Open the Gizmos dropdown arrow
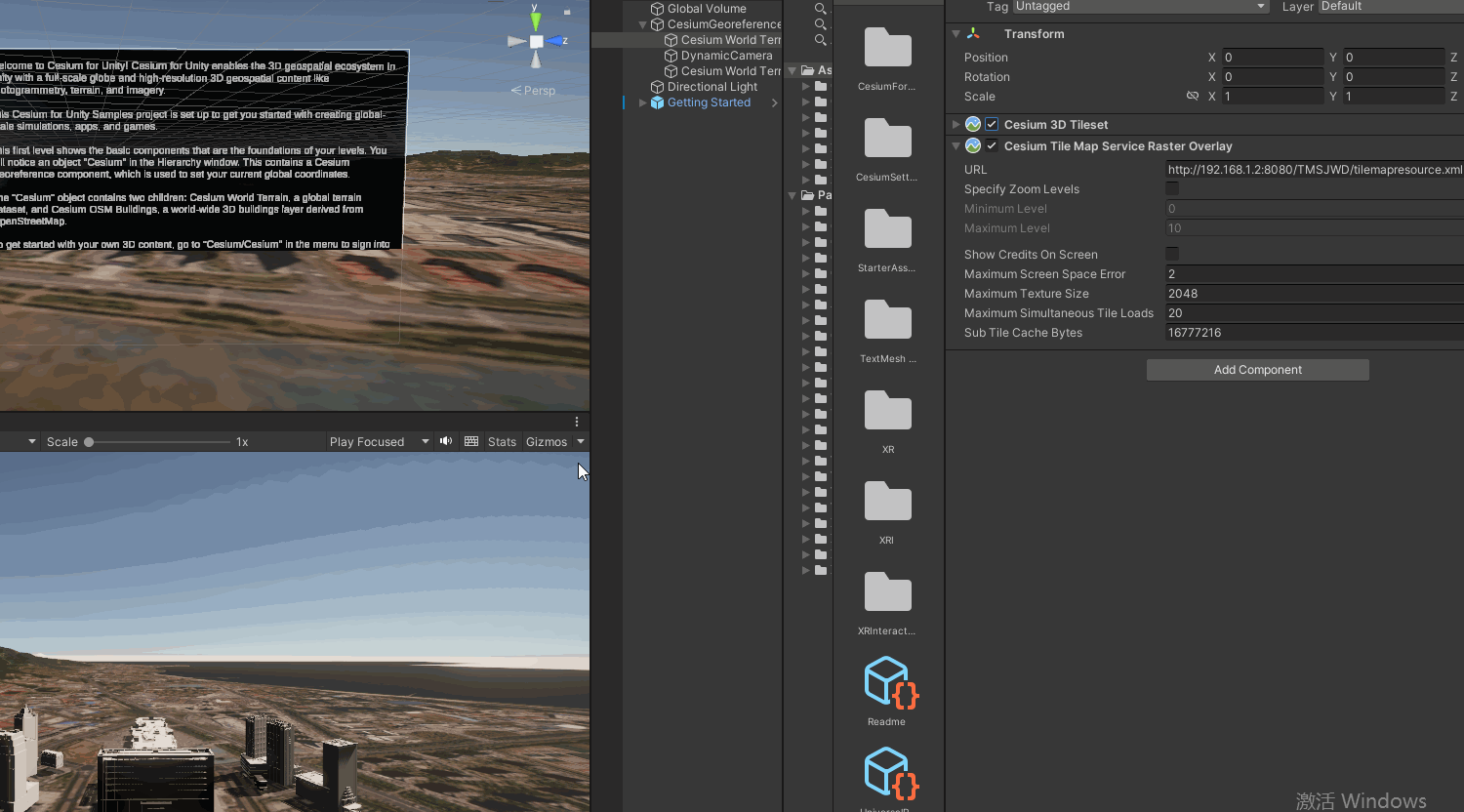 [581, 441]
